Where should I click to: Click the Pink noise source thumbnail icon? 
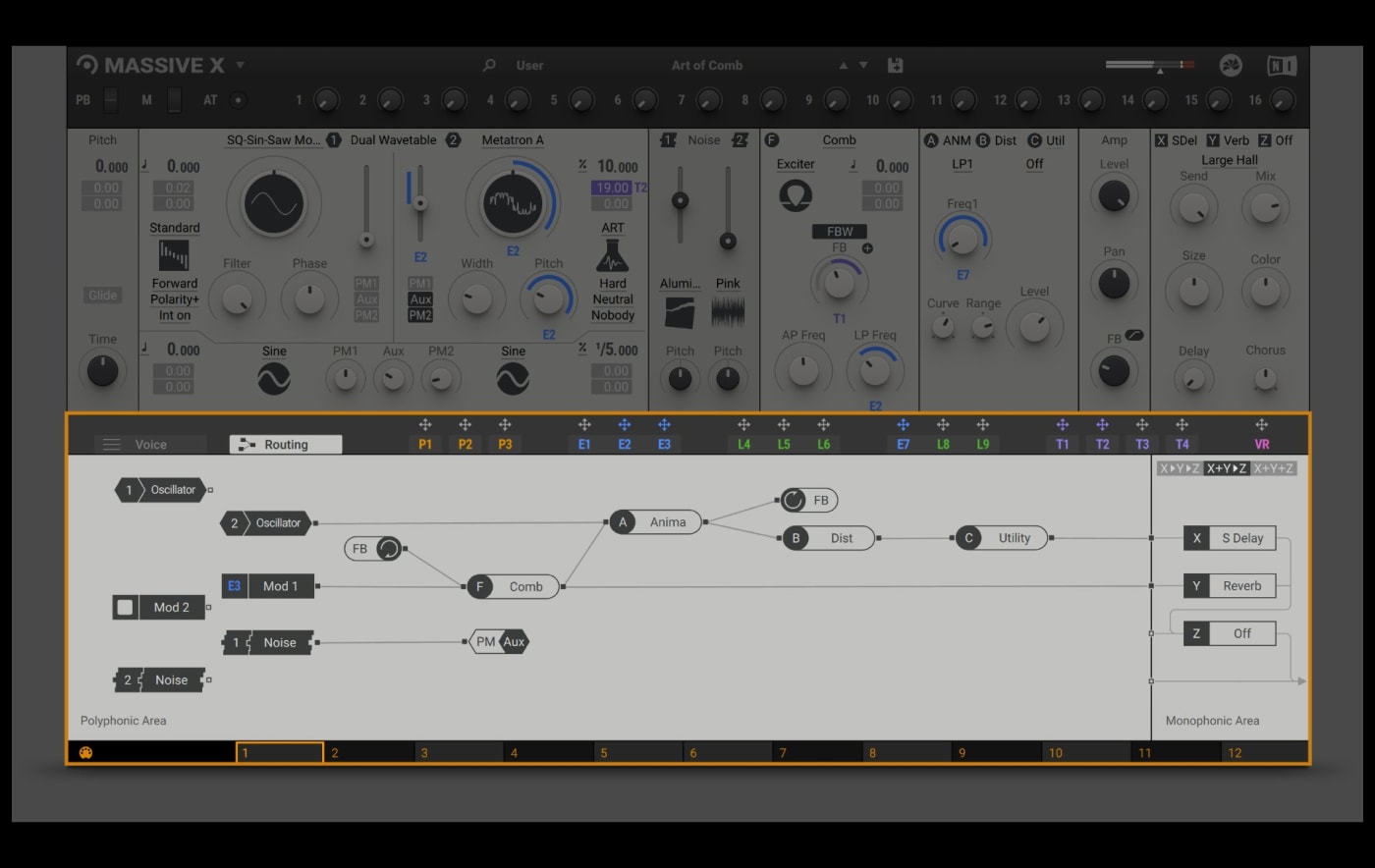[728, 312]
